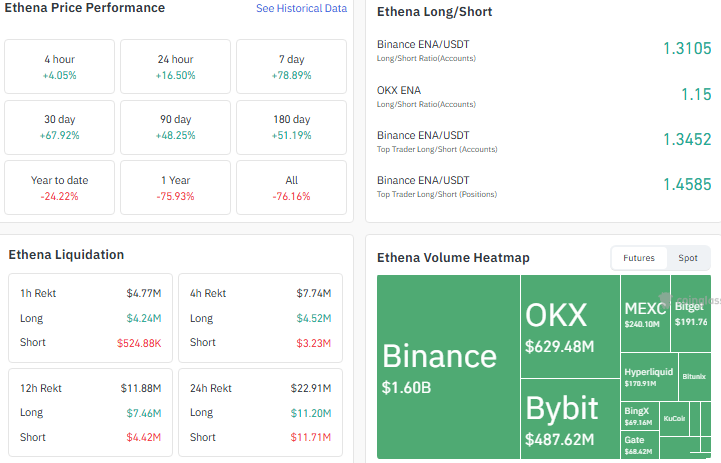
Task: Click the Ethena Liquidation heading
Action: [66, 255]
